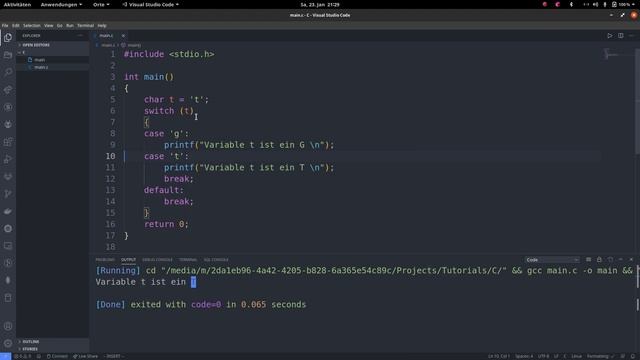Open the Go menu

(x=60, y=25)
